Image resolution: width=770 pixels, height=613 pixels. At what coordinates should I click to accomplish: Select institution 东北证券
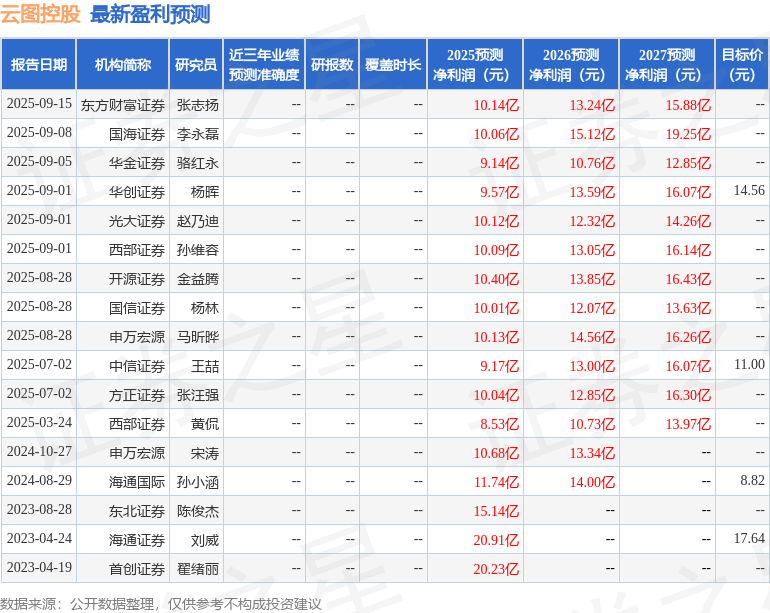click(137, 511)
